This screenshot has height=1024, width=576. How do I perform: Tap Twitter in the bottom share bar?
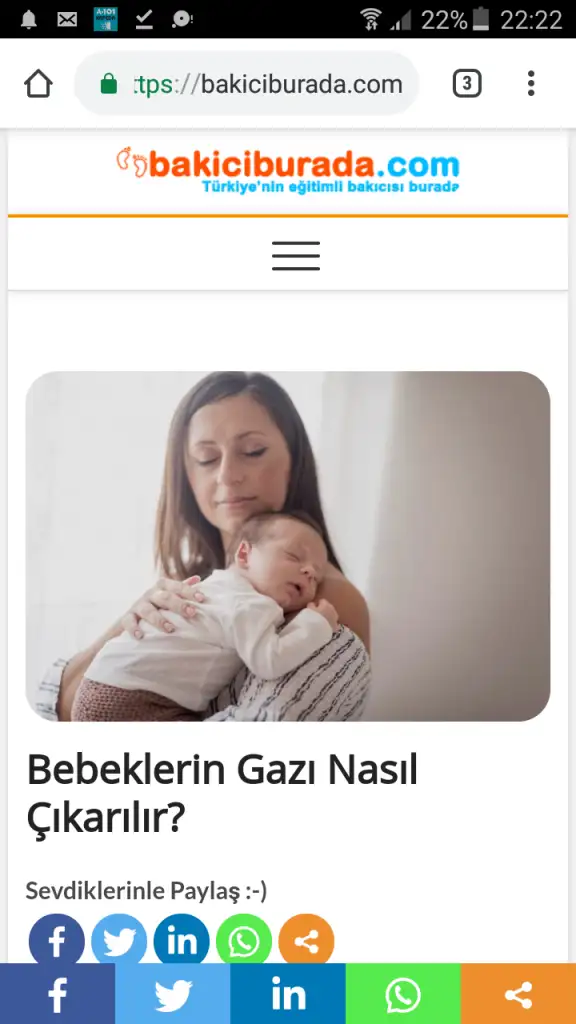click(172, 994)
